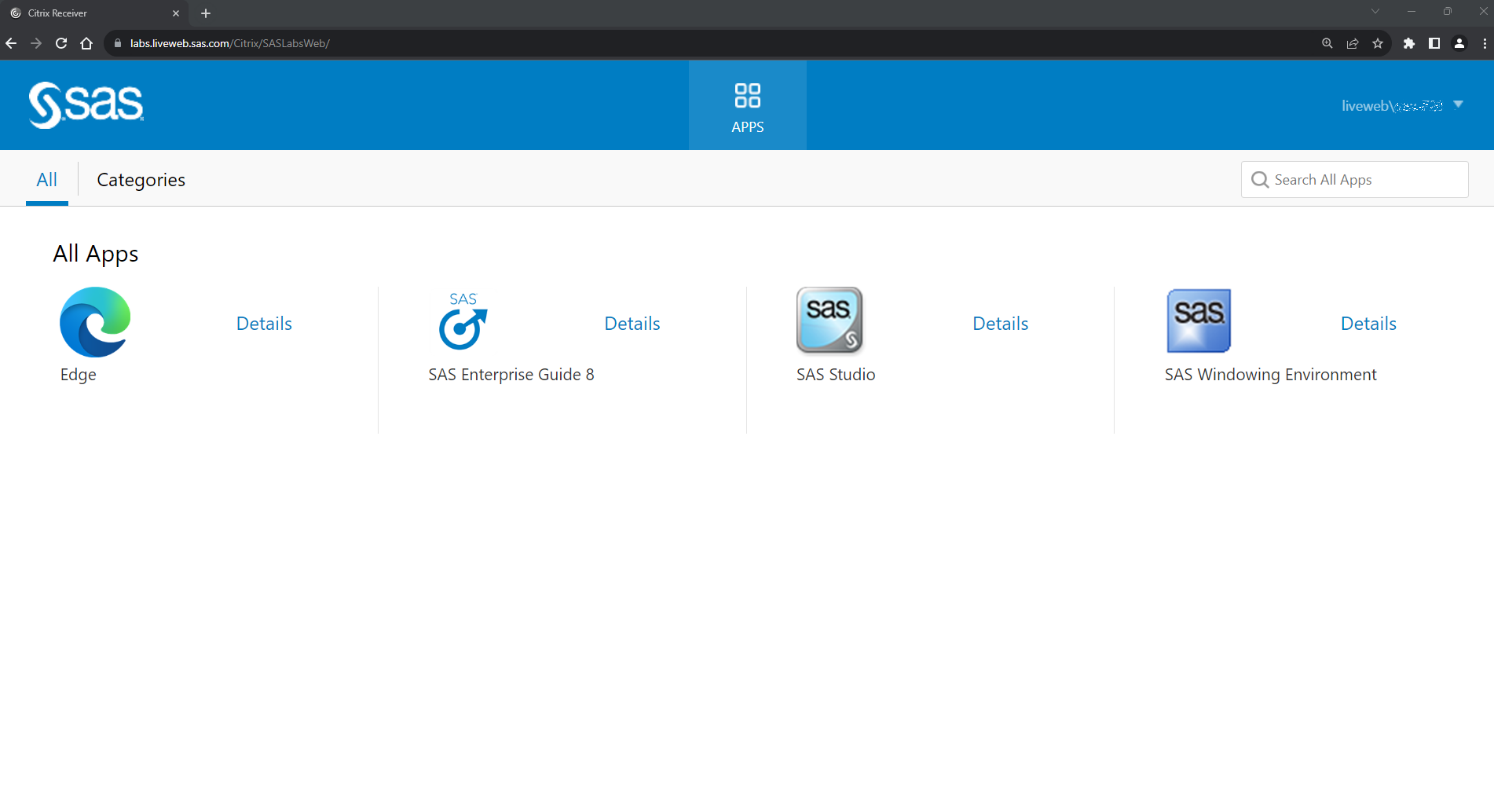Click the All Apps heading
This screenshot has width=1494, height=806.
coord(96,254)
